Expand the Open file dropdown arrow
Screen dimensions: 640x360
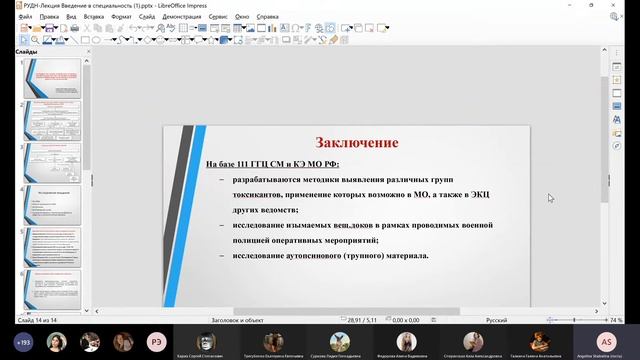[43, 28]
